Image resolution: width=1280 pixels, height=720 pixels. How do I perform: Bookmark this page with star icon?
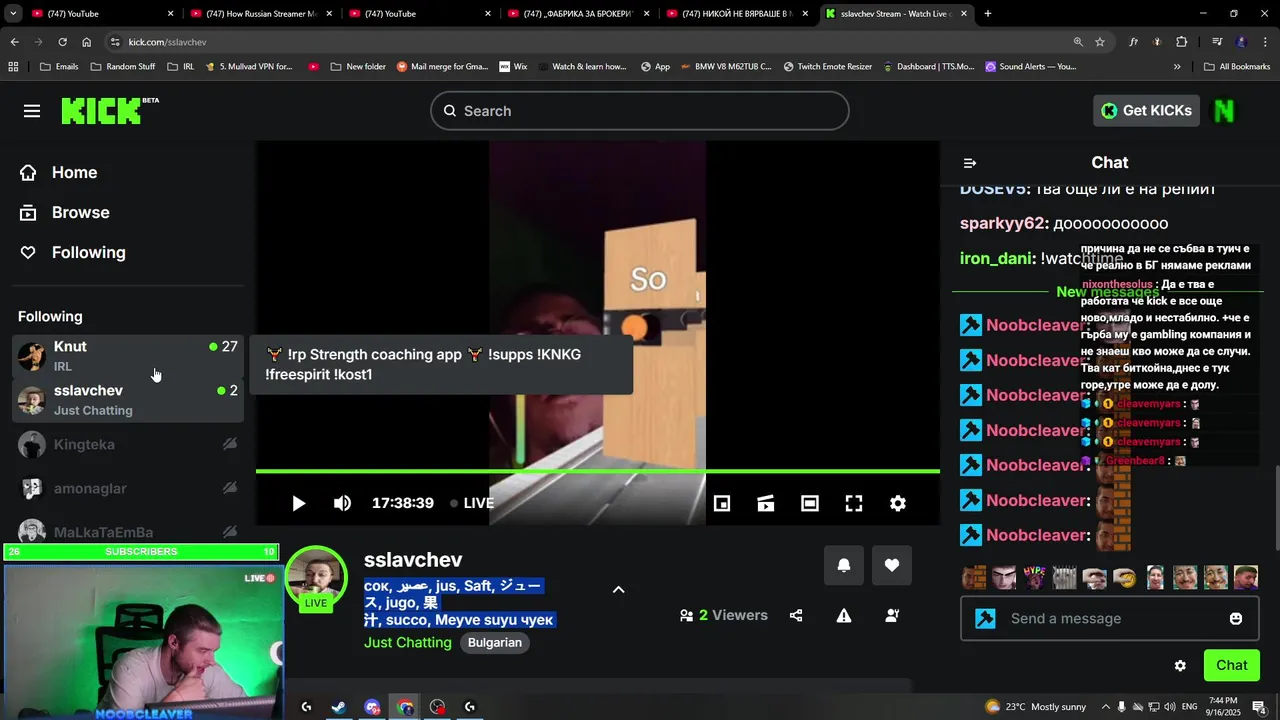[1100, 42]
